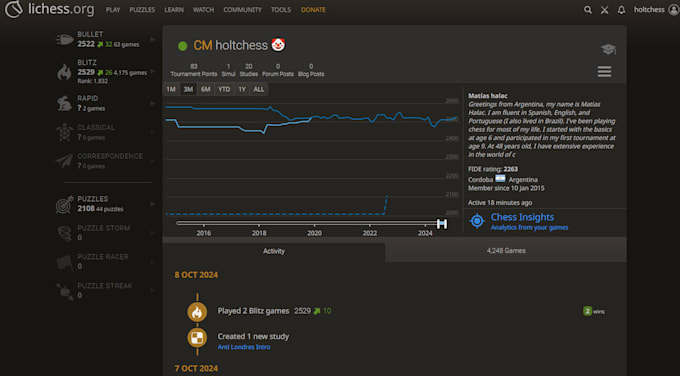Viewport: 680px width, 376px height.
Task: Click the Bullet rating icon
Action: point(65,39)
